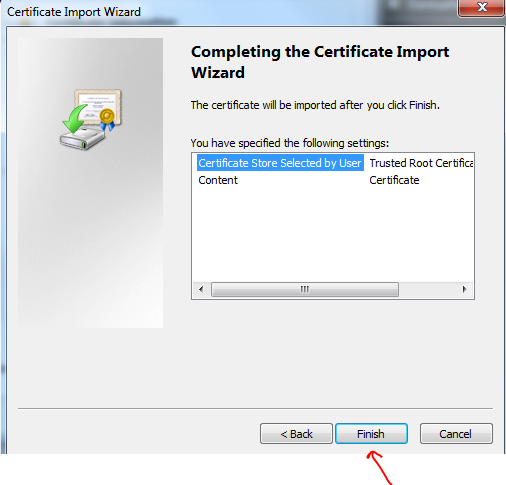The width and height of the screenshot is (506, 485).
Task: Click the gold seal on the certificate icon
Action: (107, 117)
